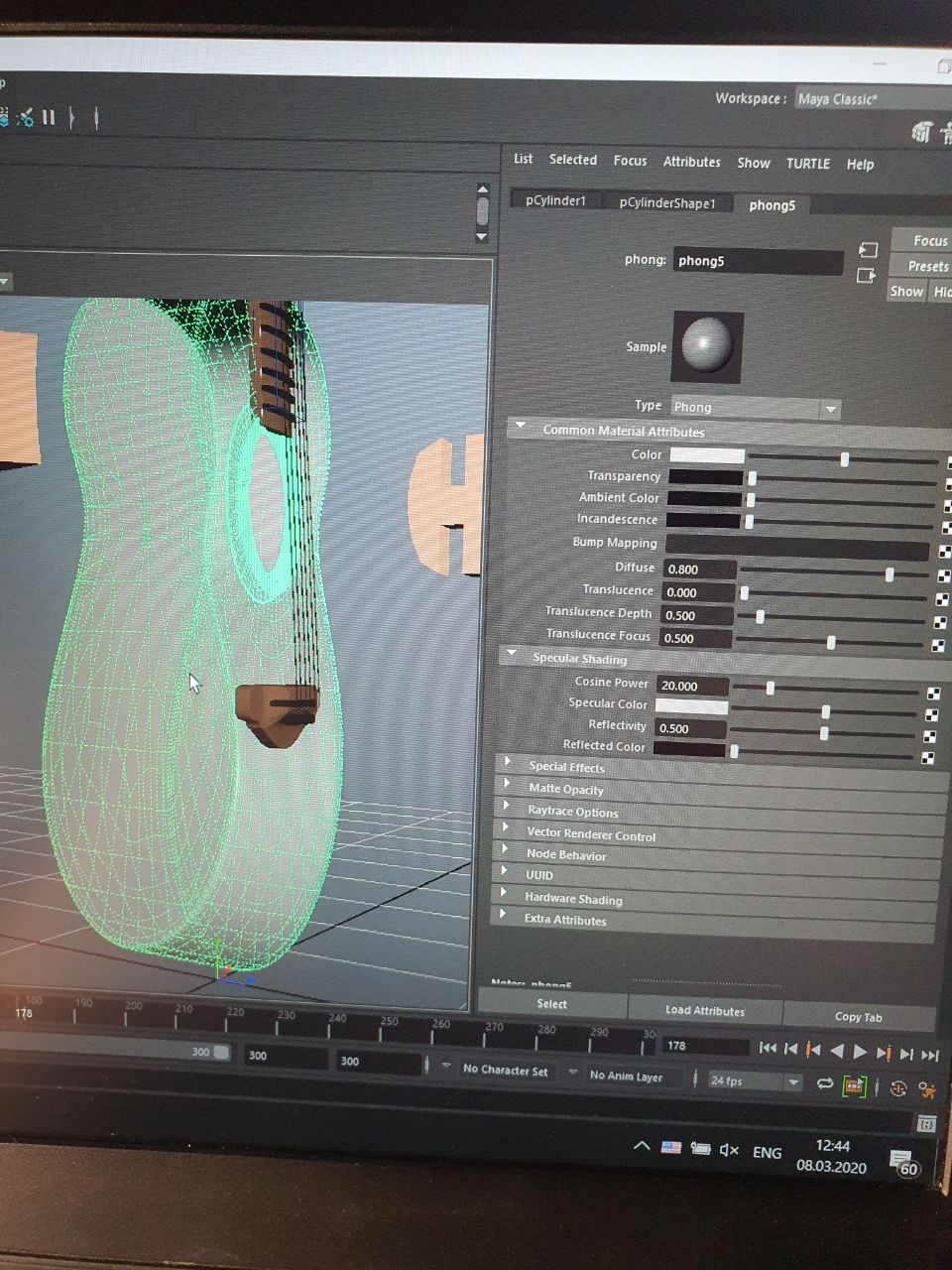The width and height of the screenshot is (952, 1270).
Task: Open the TURTLE menu
Action: 808,164
